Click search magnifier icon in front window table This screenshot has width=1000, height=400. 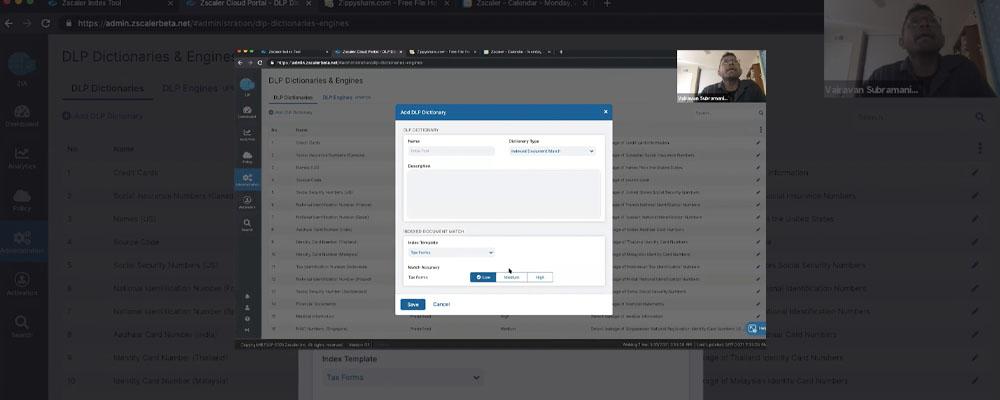(761, 112)
